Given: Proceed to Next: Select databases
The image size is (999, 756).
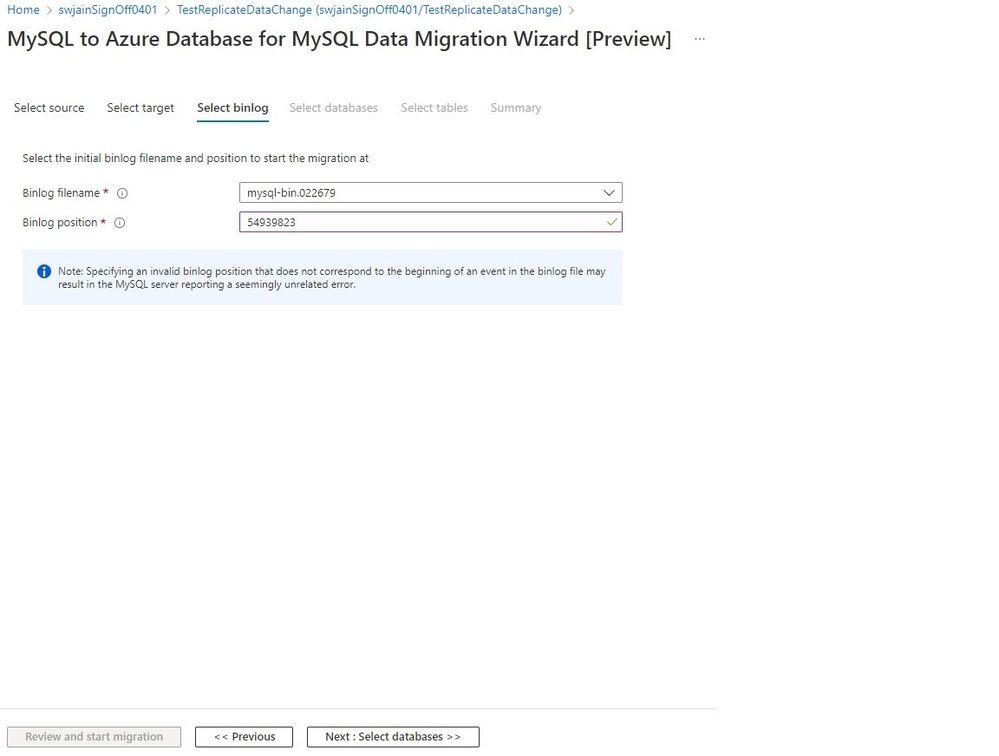Looking at the screenshot, I should (x=393, y=737).
